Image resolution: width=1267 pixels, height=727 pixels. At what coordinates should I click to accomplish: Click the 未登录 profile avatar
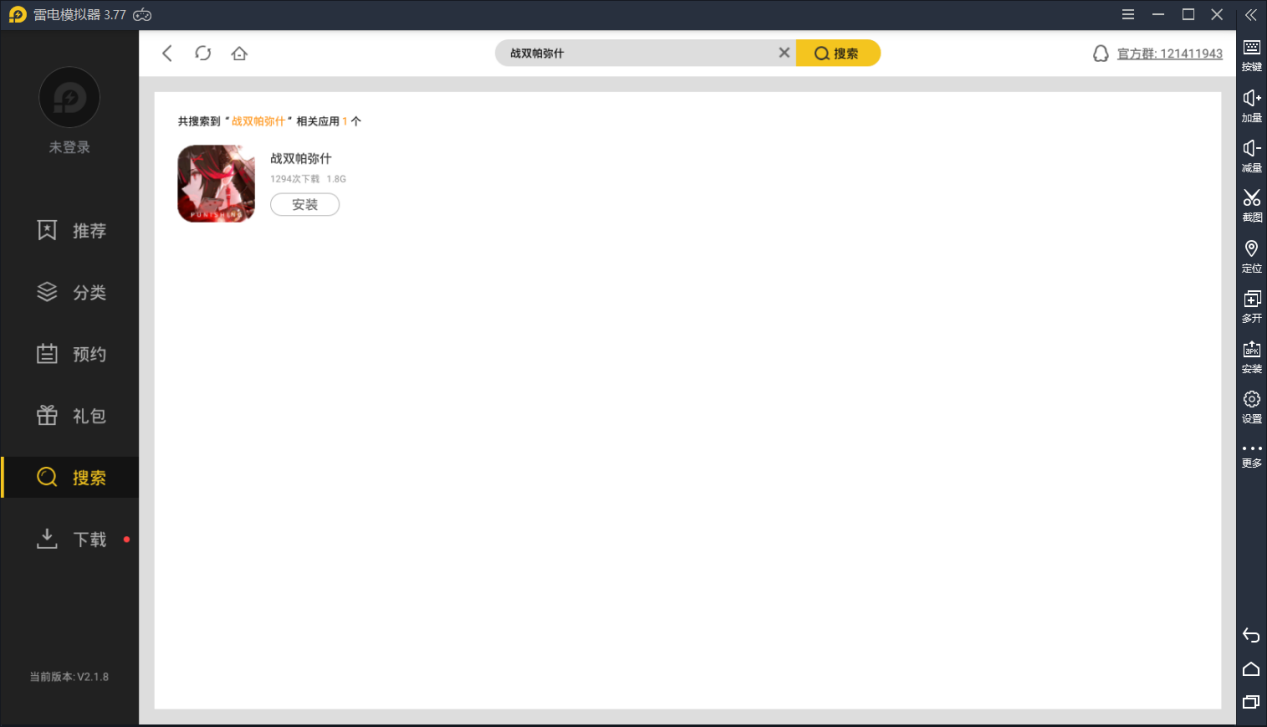click(x=69, y=98)
